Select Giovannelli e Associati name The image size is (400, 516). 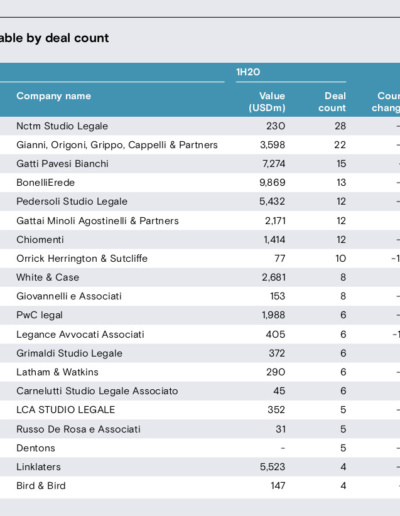click(x=69, y=296)
